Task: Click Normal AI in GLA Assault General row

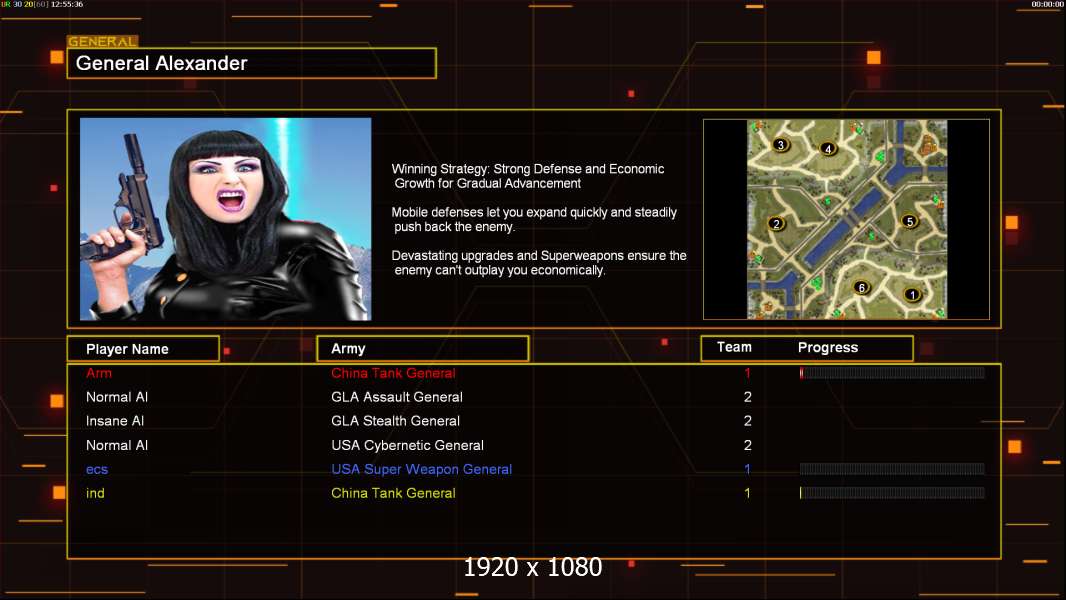Action: tap(117, 397)
